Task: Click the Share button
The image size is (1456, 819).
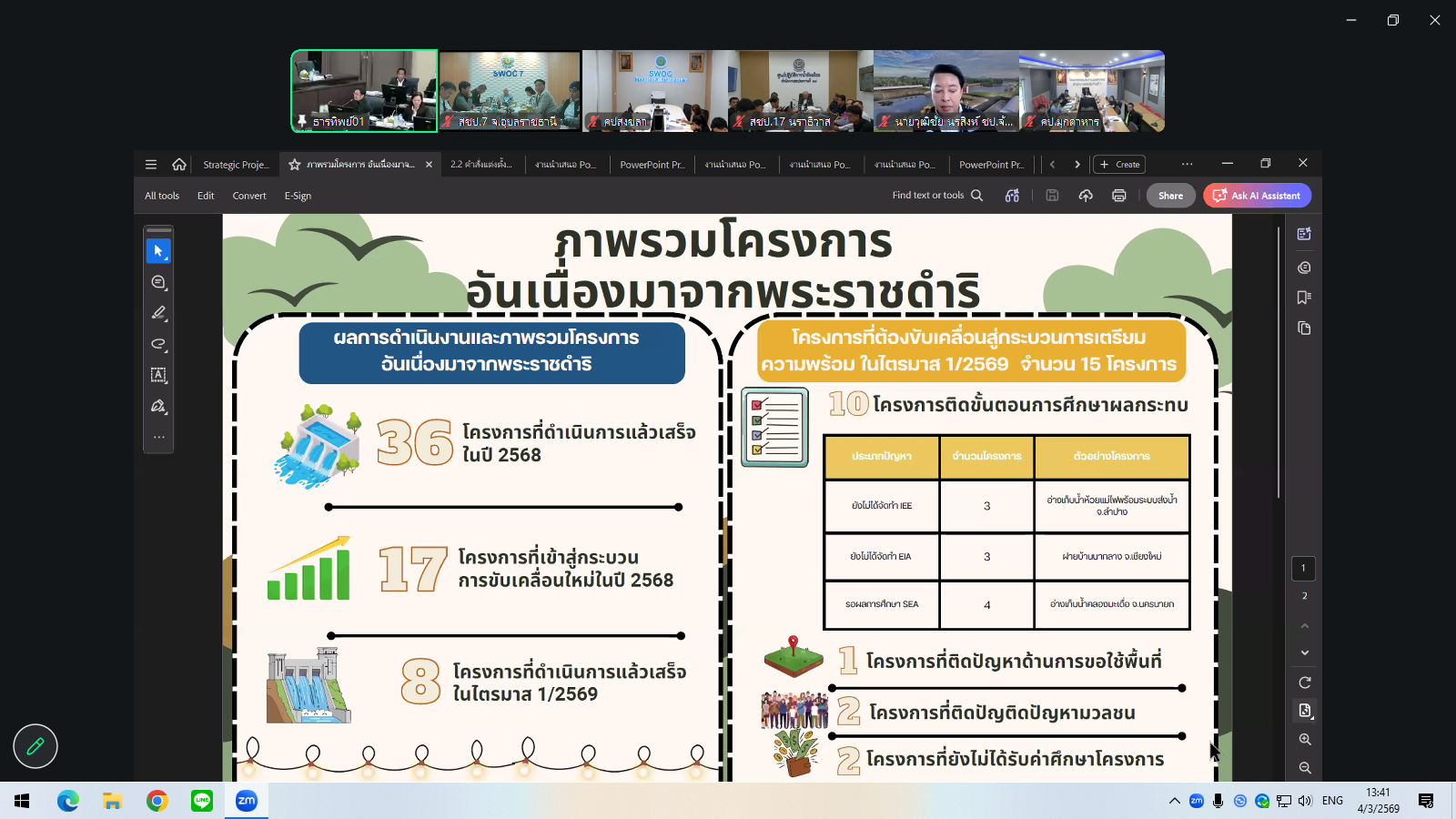Action: (1170, 196)
